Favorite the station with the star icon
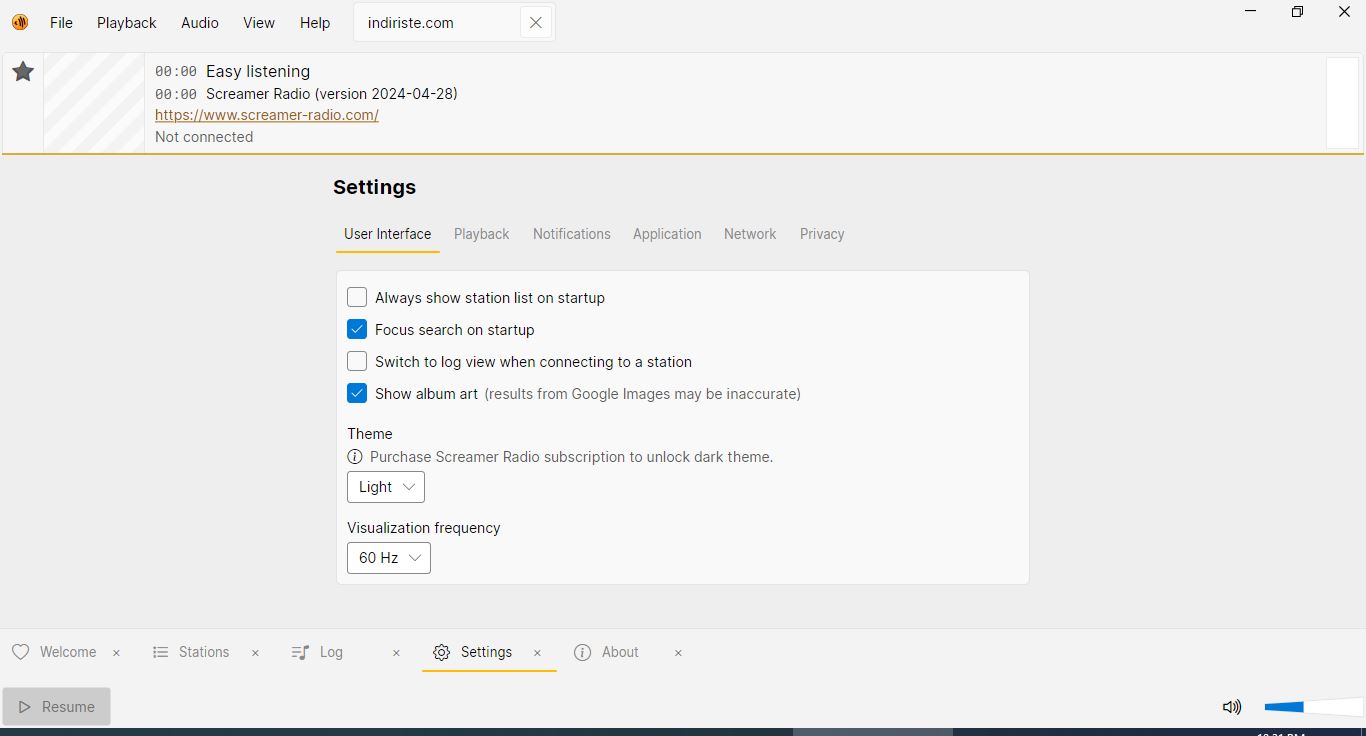The image size is (1366, 736). [x=23, y=72]
